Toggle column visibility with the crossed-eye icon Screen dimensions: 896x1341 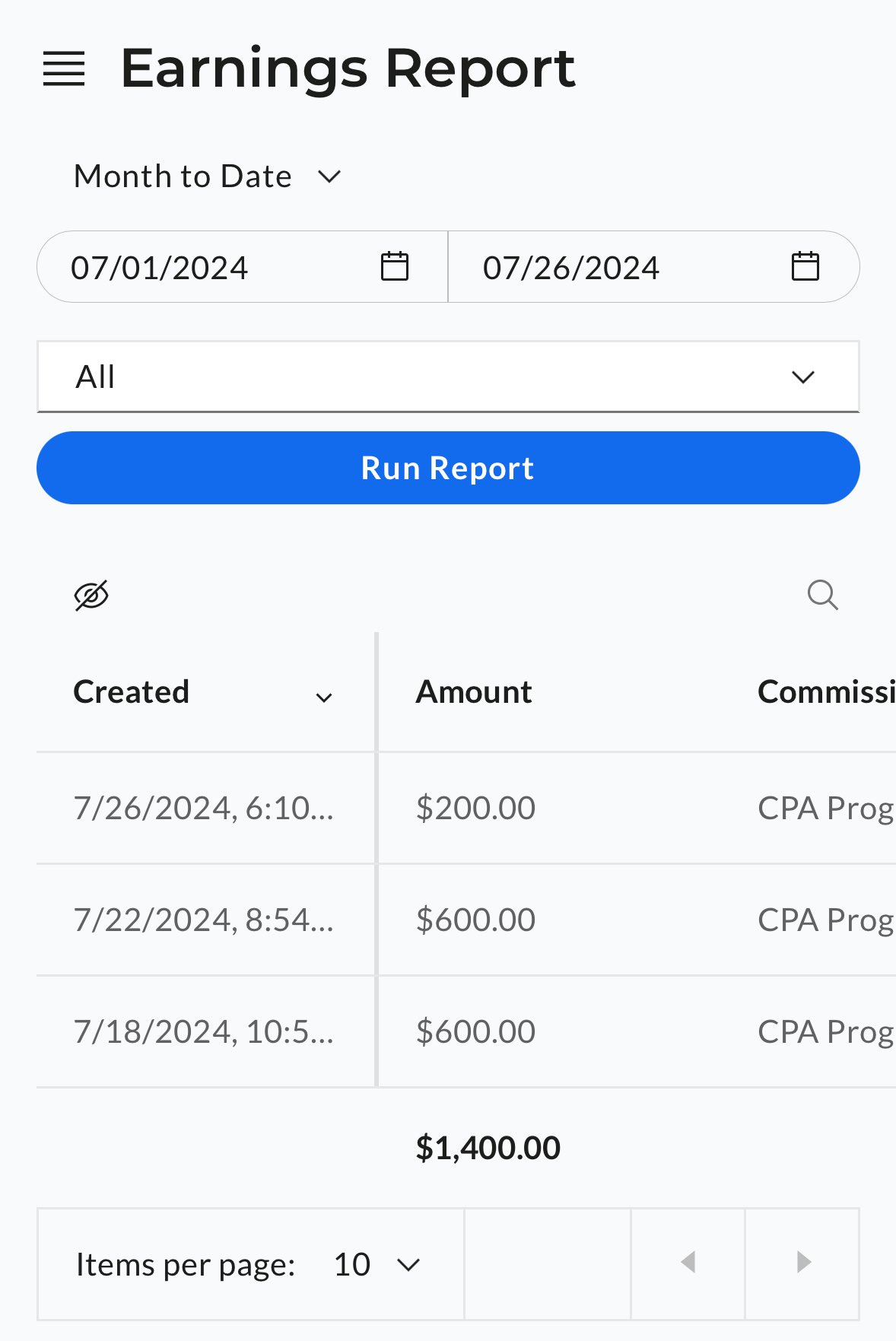pyautogui.click(x=91, y=595)
